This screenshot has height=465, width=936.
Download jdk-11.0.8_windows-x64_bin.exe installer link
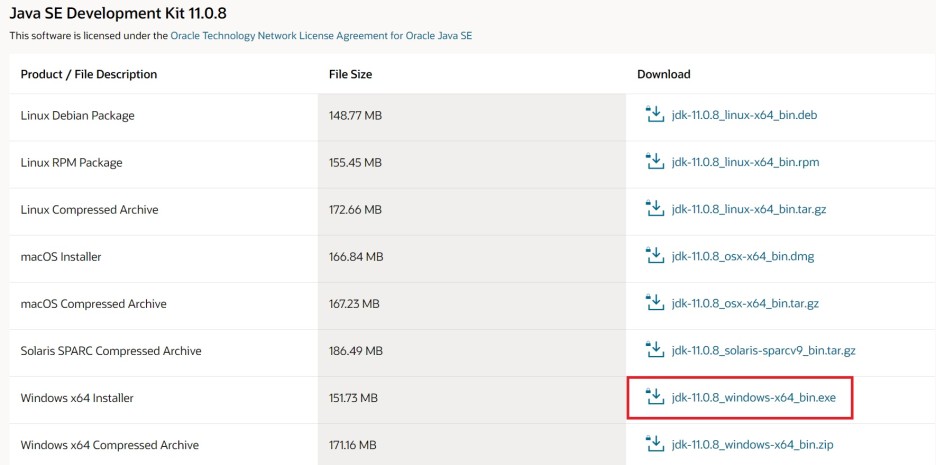pos(753,398)
